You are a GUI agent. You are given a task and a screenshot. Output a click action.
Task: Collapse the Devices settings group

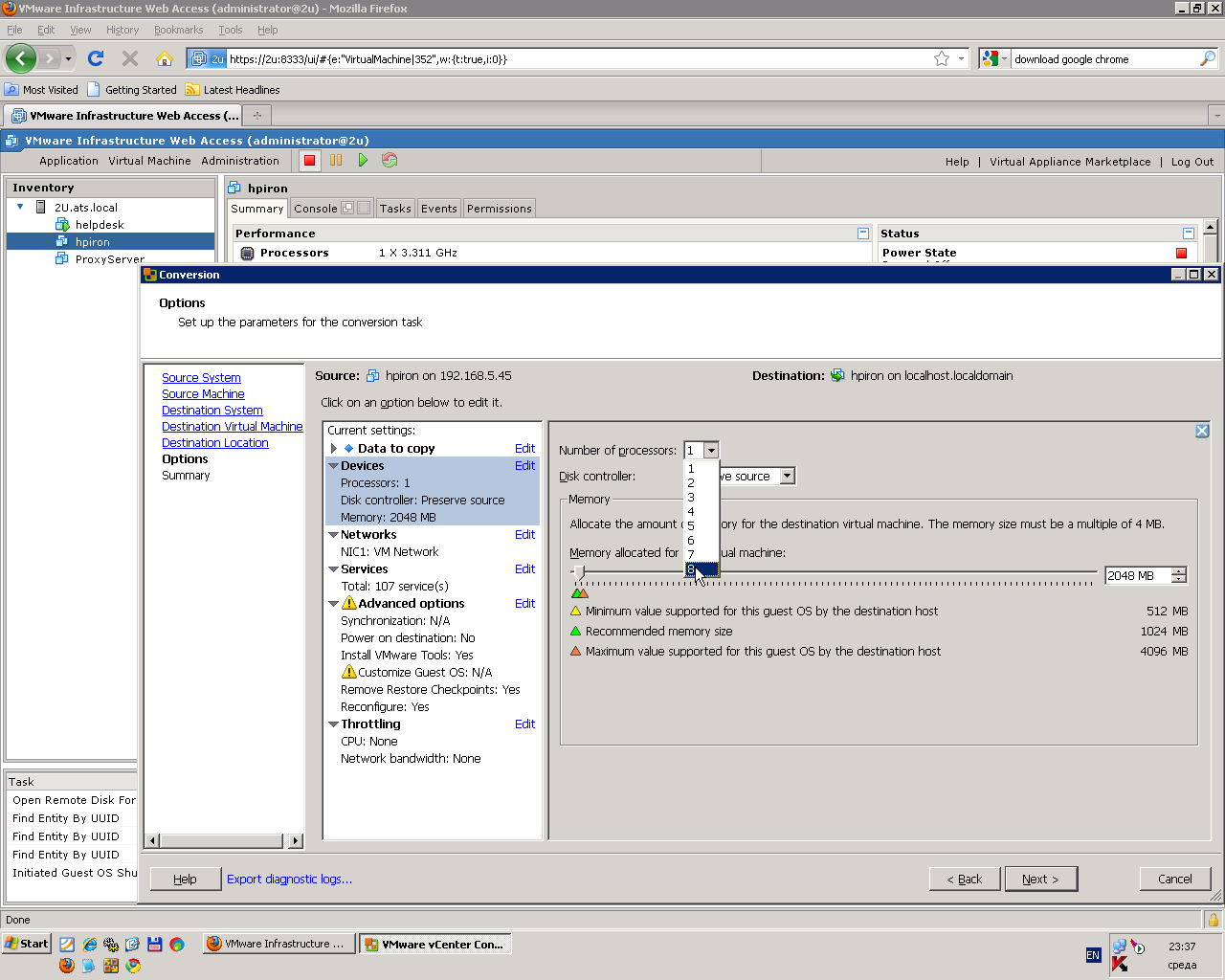click(333, 466)
